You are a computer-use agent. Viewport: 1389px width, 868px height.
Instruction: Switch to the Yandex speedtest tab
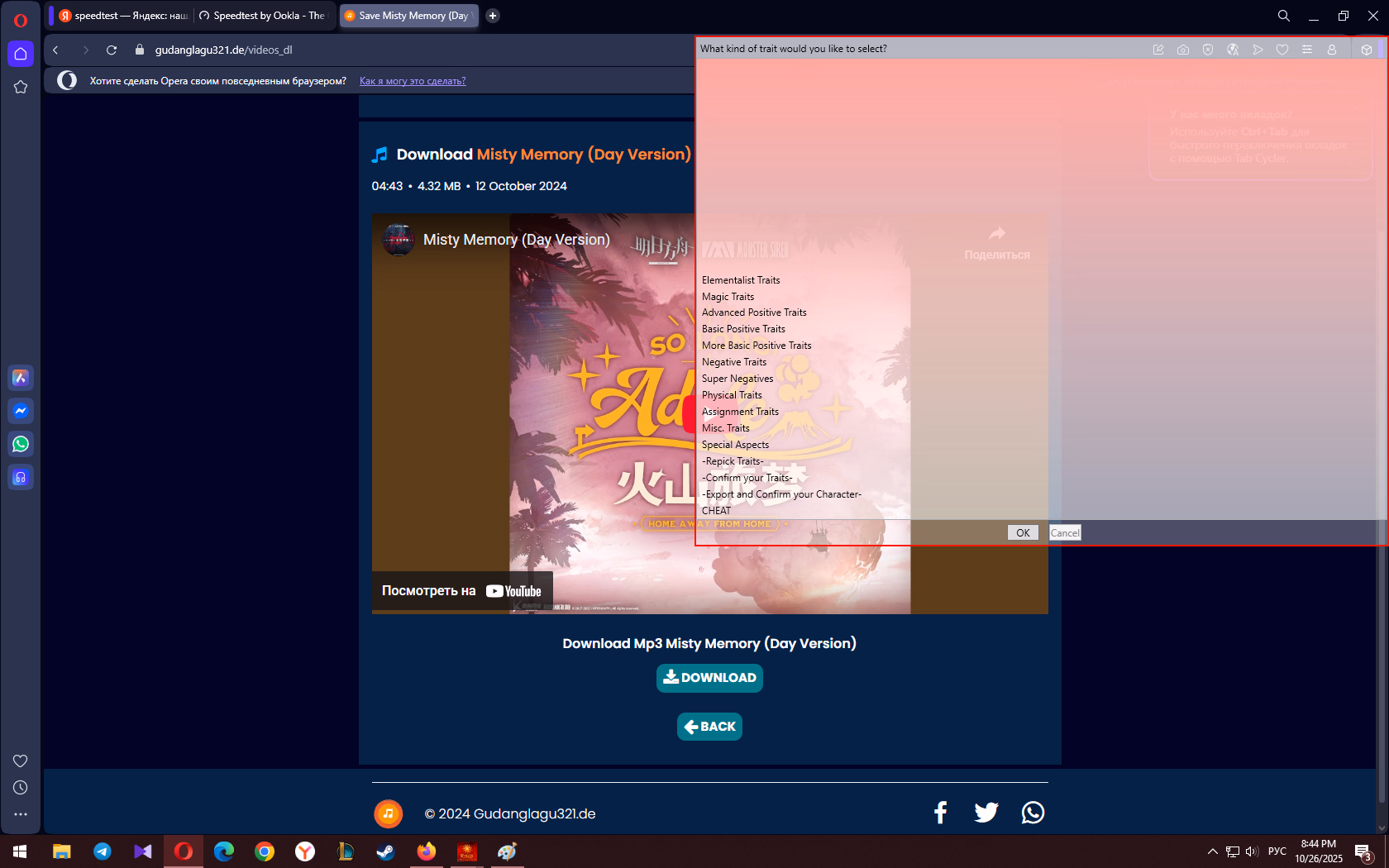coord(123,16)
